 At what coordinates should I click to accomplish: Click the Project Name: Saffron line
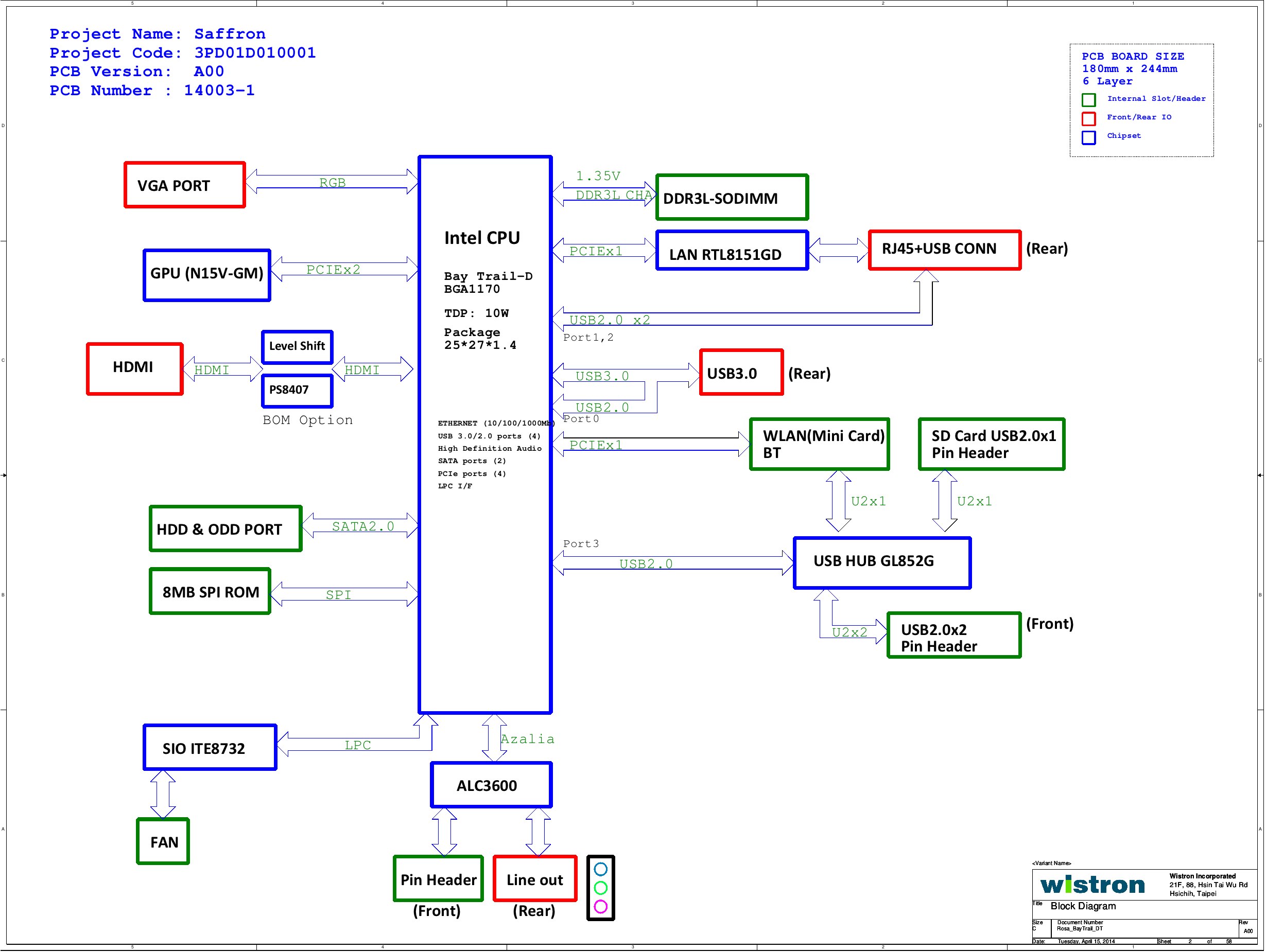pos(158,34)
